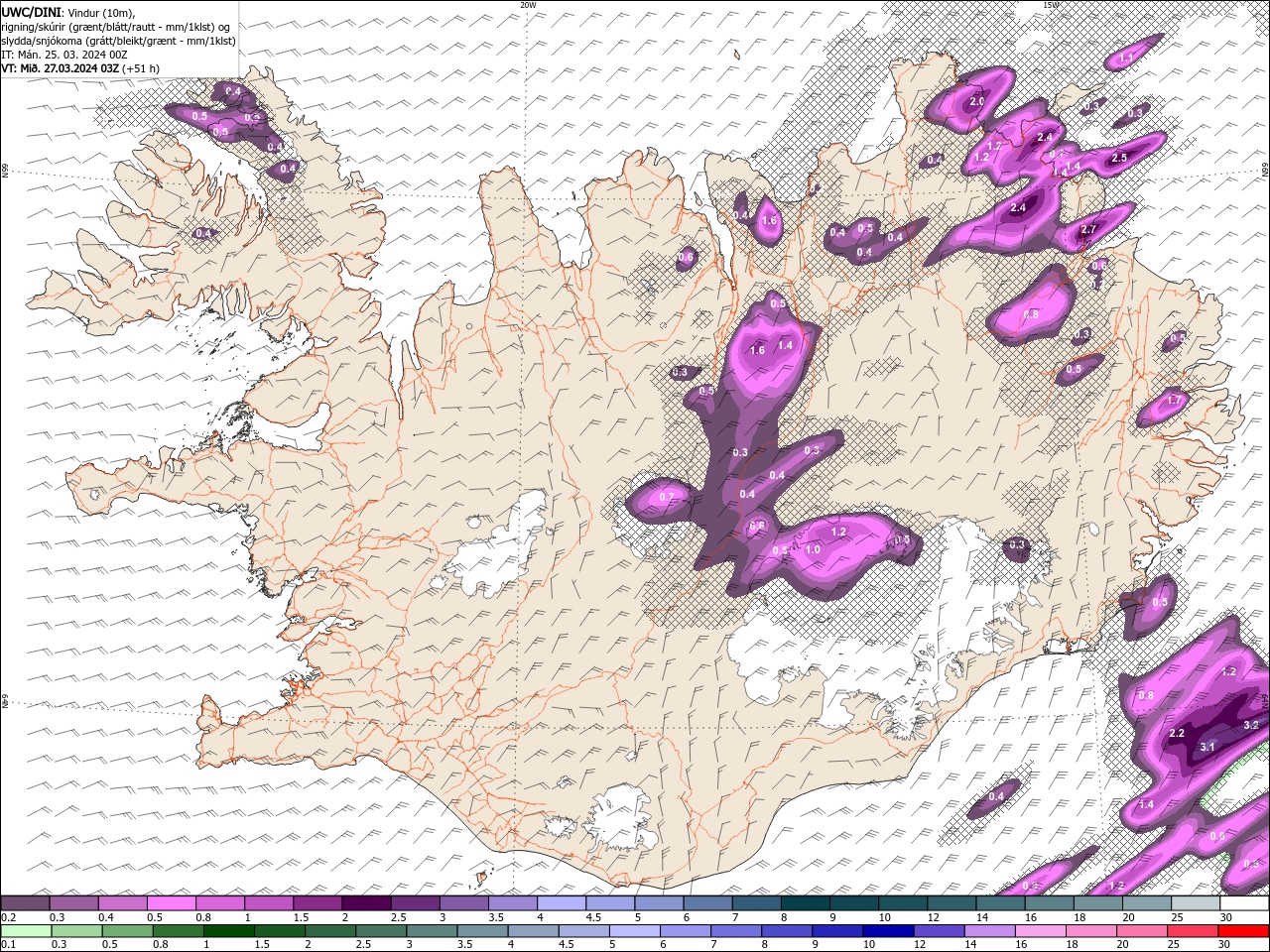
Task: Pick the top-row legend swatch labeled 0.4
Action: [122, 902]
